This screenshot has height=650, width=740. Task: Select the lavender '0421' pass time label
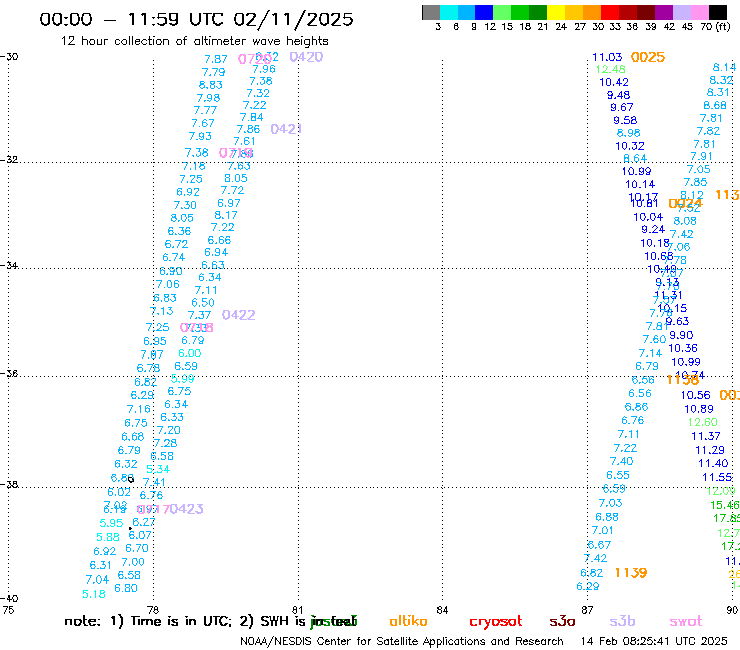(x=286, y=129)
